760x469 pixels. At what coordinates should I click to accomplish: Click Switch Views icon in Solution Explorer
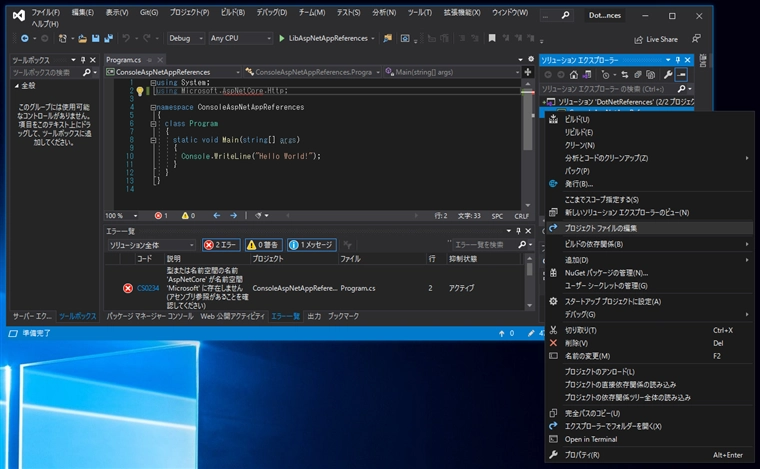[586, 75]
